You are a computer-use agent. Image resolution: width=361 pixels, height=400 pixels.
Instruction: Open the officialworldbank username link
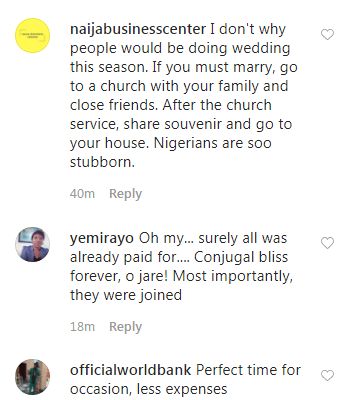(130, 370)
